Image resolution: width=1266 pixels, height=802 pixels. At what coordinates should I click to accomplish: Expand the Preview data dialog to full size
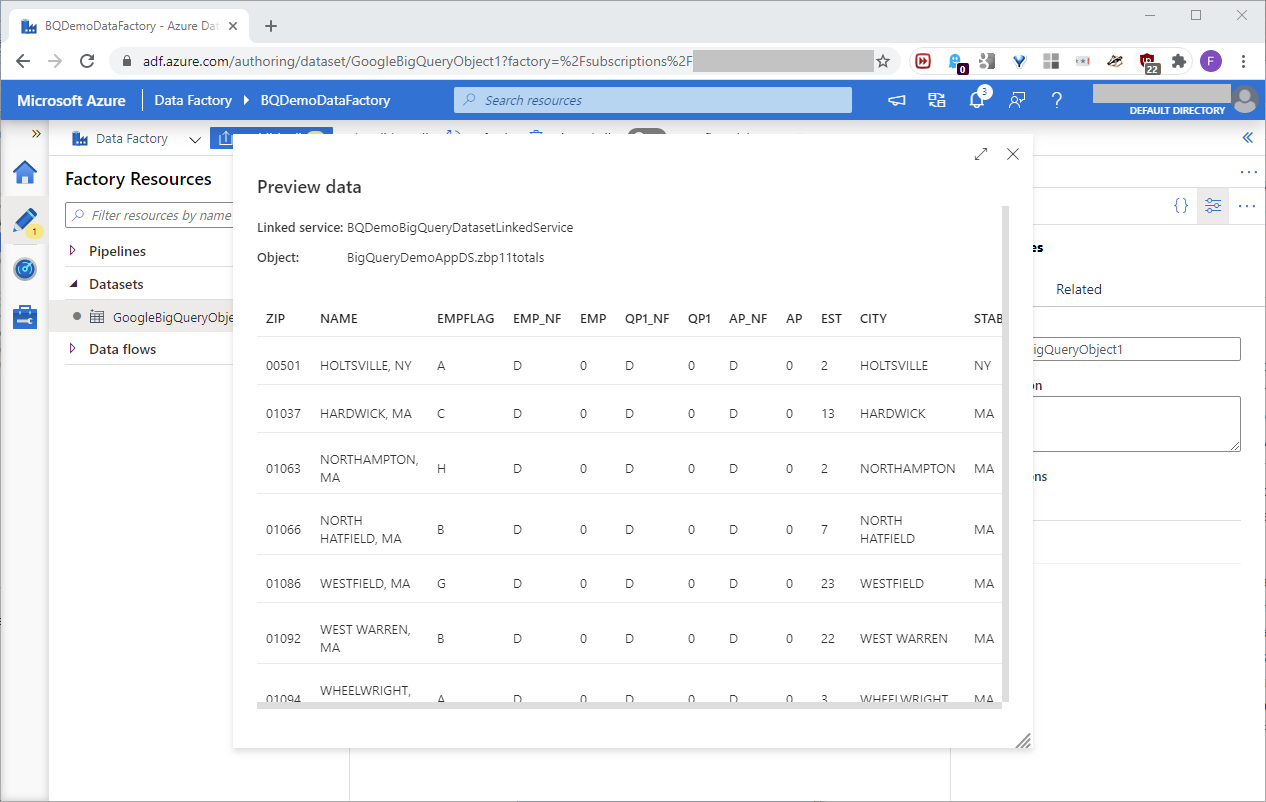pyautogui.click(x=981, y=154)
